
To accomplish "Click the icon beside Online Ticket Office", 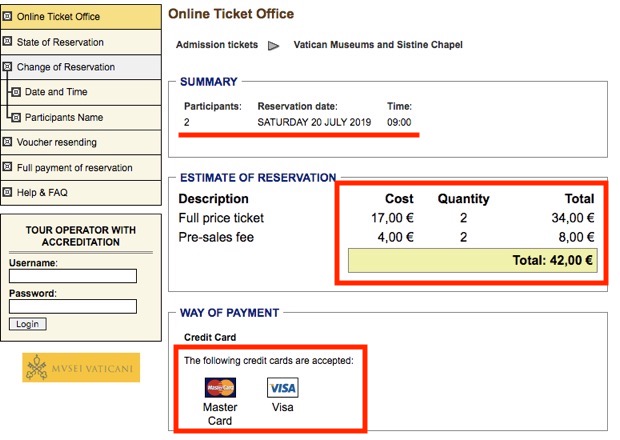I will (8, 17).
